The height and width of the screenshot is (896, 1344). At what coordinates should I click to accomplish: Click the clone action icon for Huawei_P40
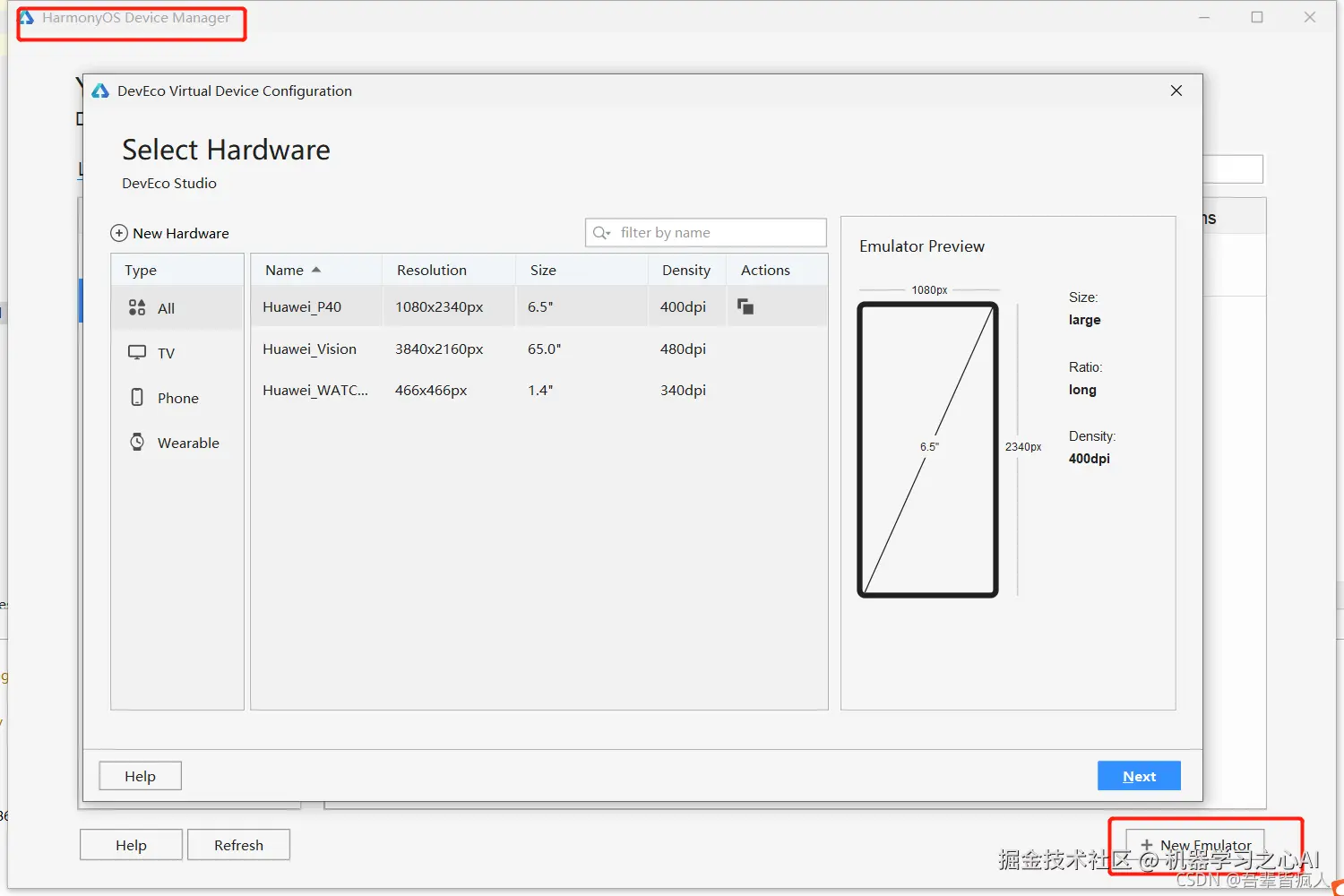click(745, 306)
